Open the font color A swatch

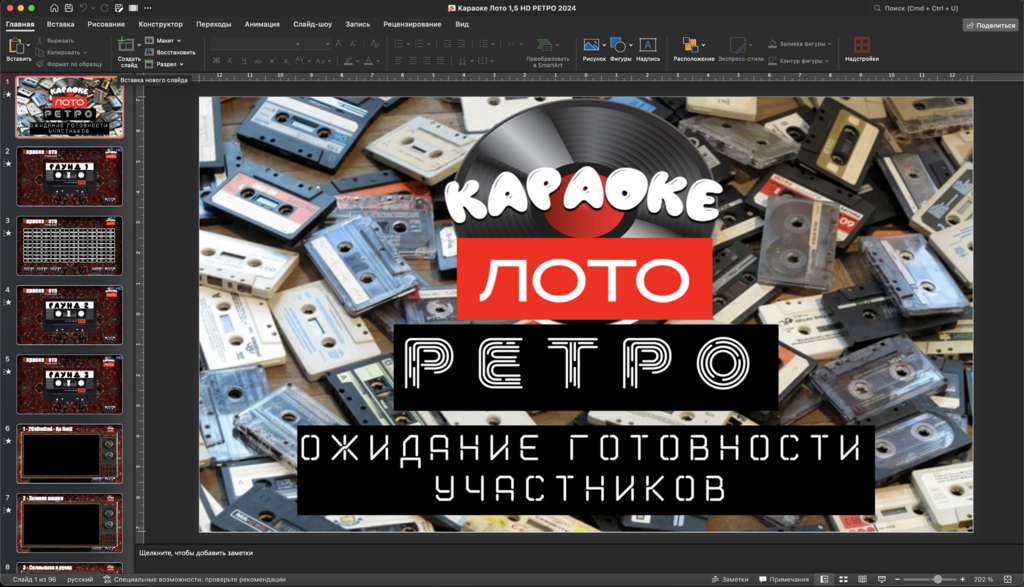368,61
